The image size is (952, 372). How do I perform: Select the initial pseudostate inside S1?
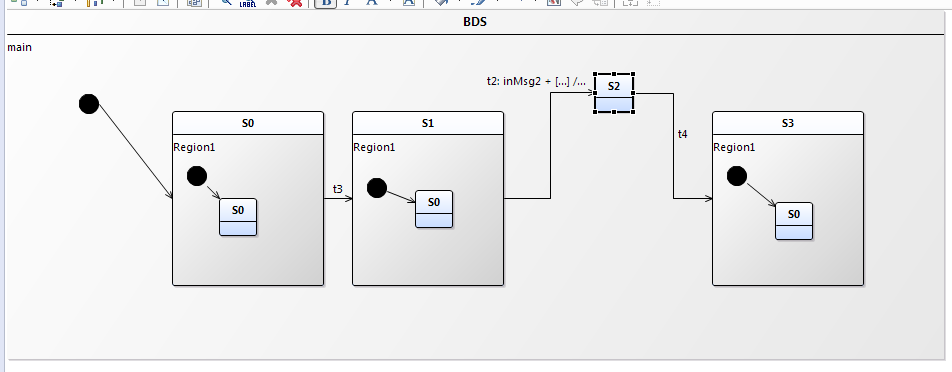click(x=377, y=188)
